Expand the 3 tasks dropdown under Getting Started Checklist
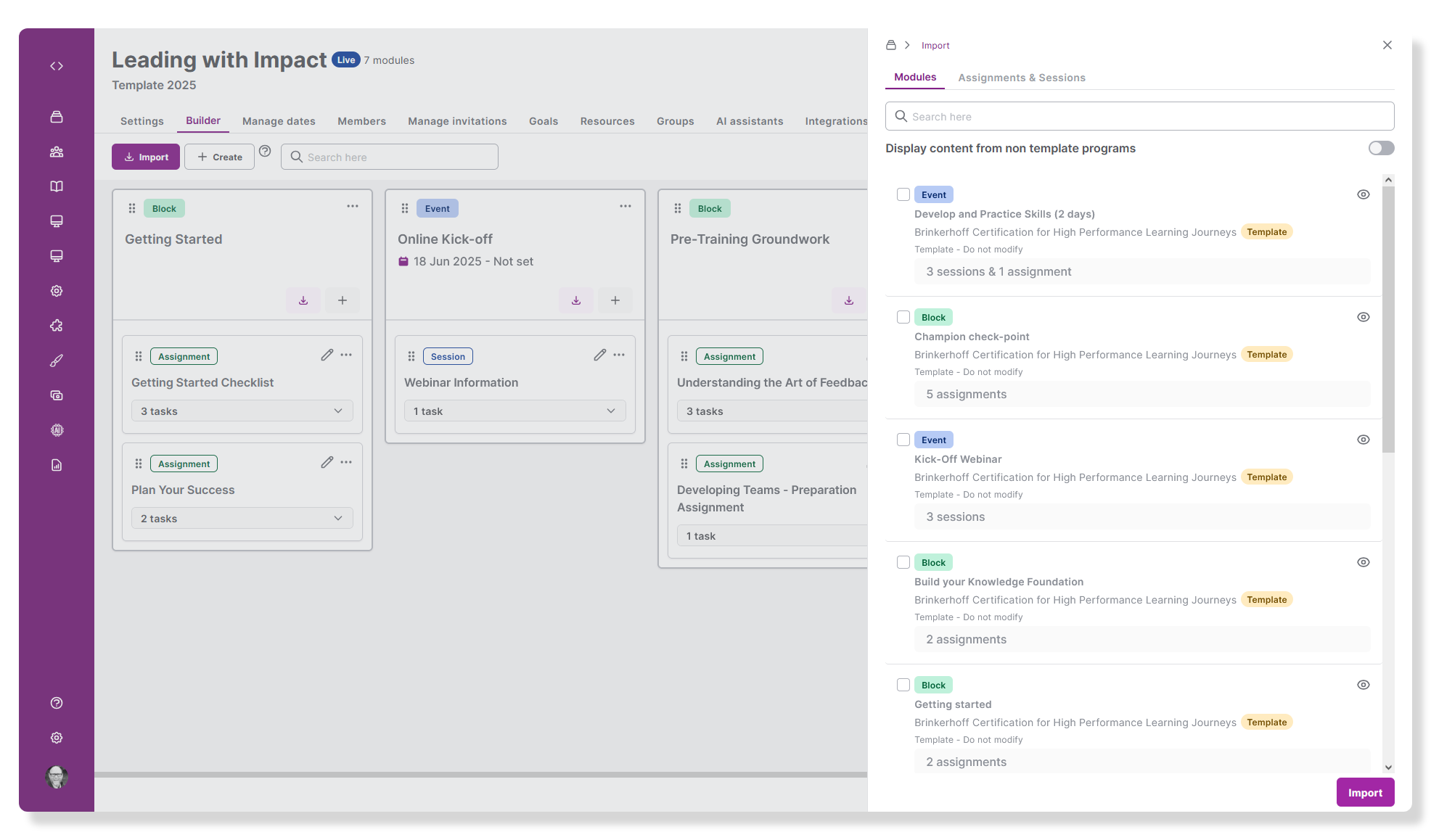The width and height of the screenshot is (1431, 840). coord(242,411)
